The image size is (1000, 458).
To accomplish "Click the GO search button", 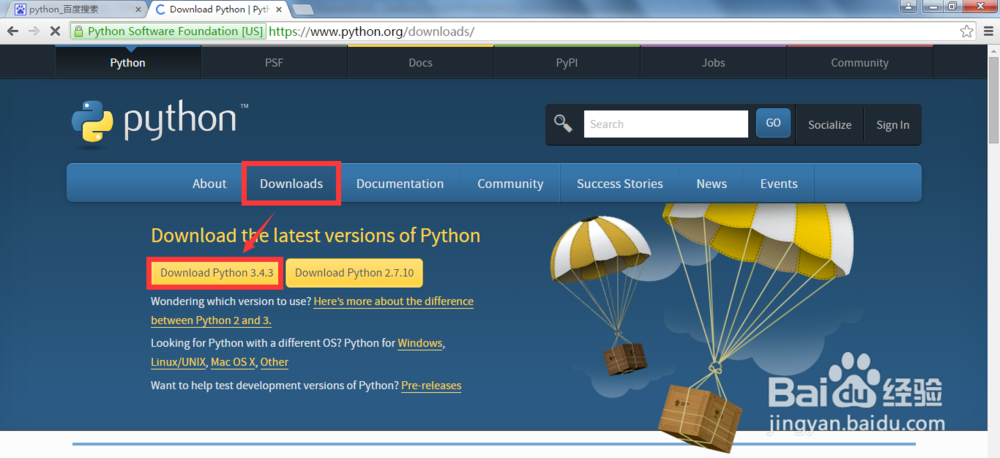I will pyautogui.click(x=773, y=123).
